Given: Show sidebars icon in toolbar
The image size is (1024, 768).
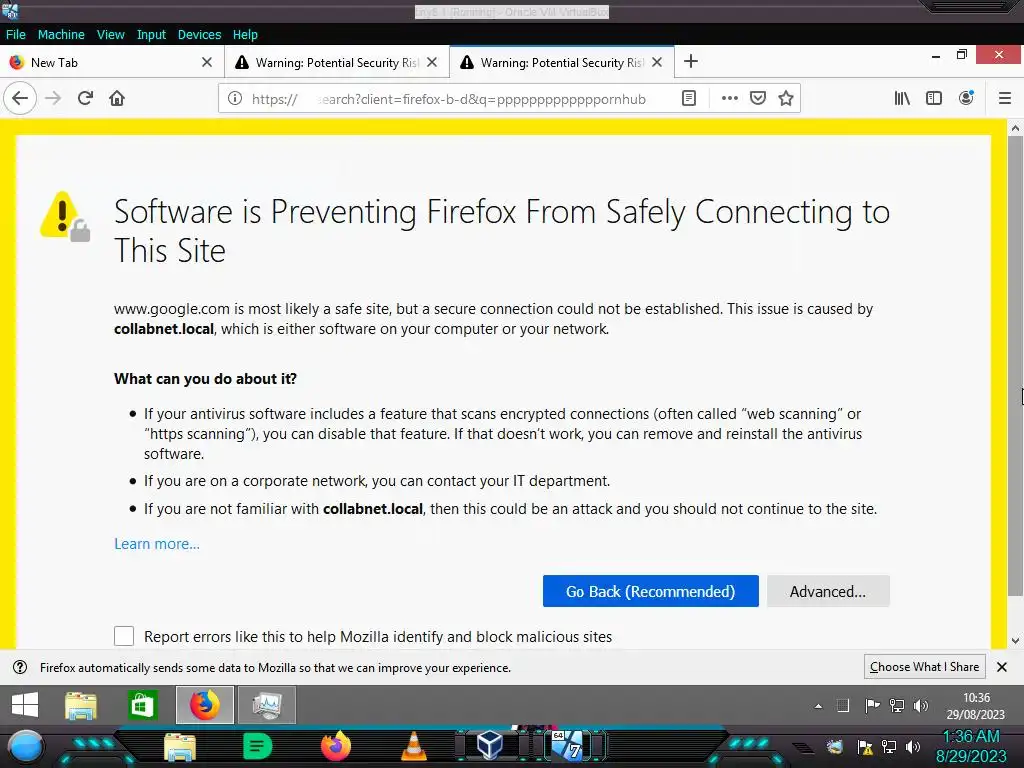Looking at the screenshot, I should [x=934, y=99].
